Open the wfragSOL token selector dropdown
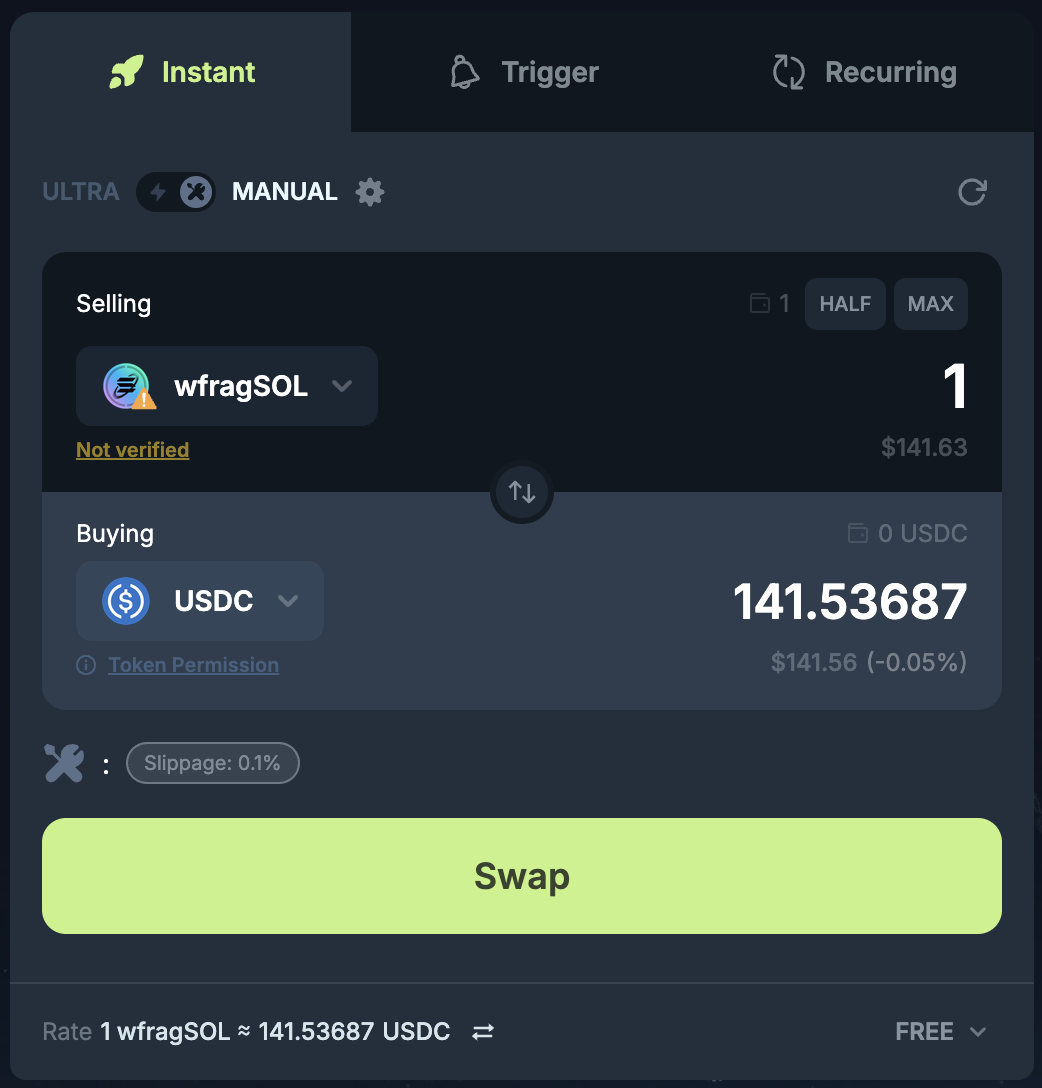Image resolution: width=1042 pixels, height=1088 pixels. [x=227, y=386]
